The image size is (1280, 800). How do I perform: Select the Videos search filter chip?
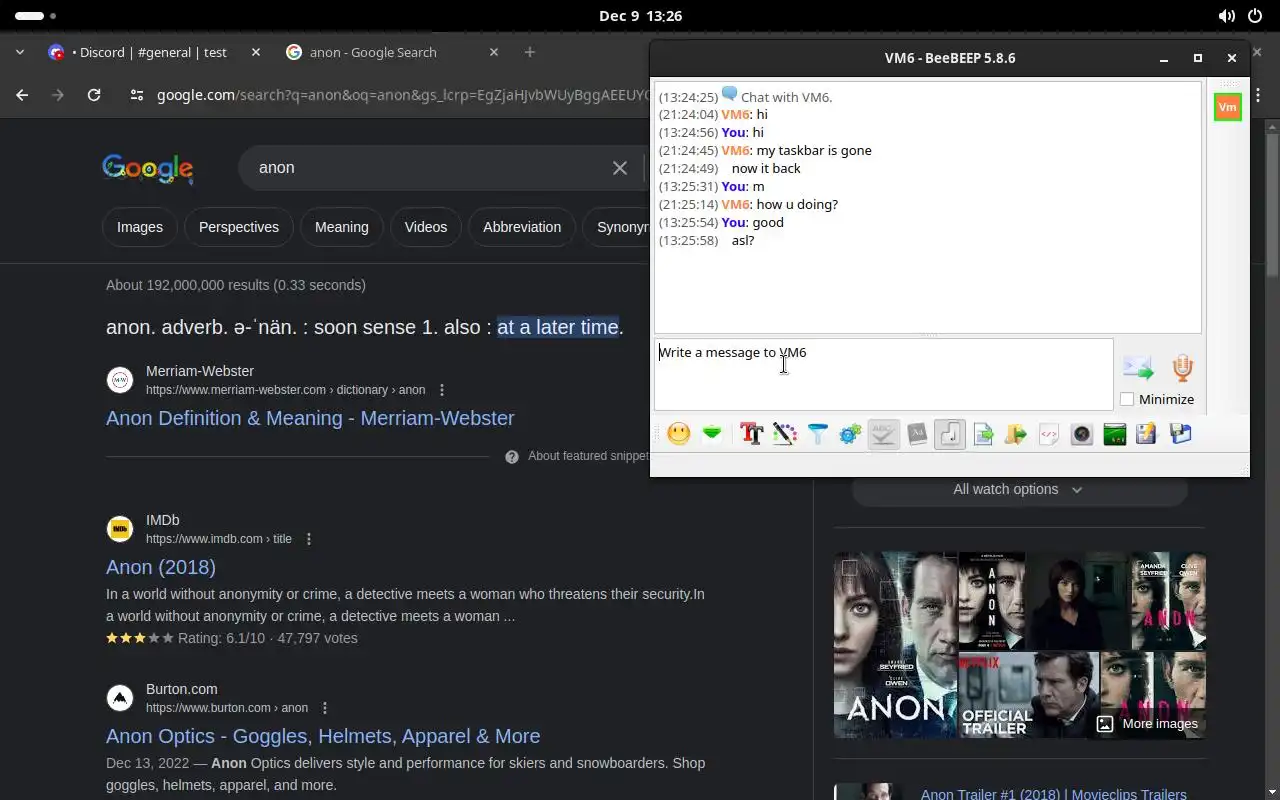426,227
